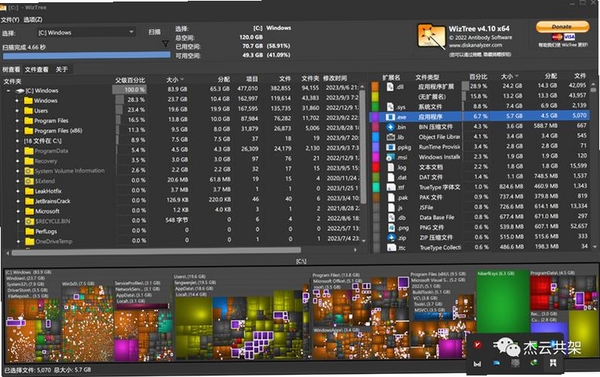This screenshot has width=600, height=377.
Task: Click the Users folder icon
Action: coord(28,111)
